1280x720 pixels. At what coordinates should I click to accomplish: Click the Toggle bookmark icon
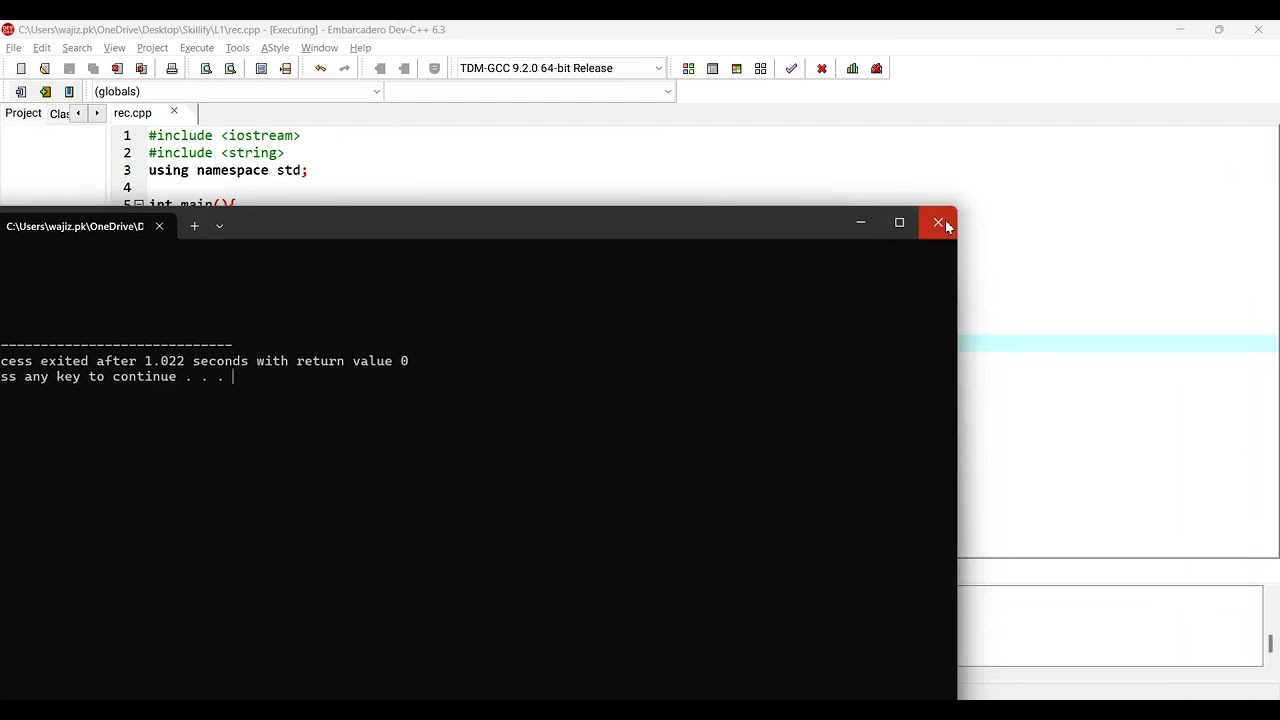[434, 68]
